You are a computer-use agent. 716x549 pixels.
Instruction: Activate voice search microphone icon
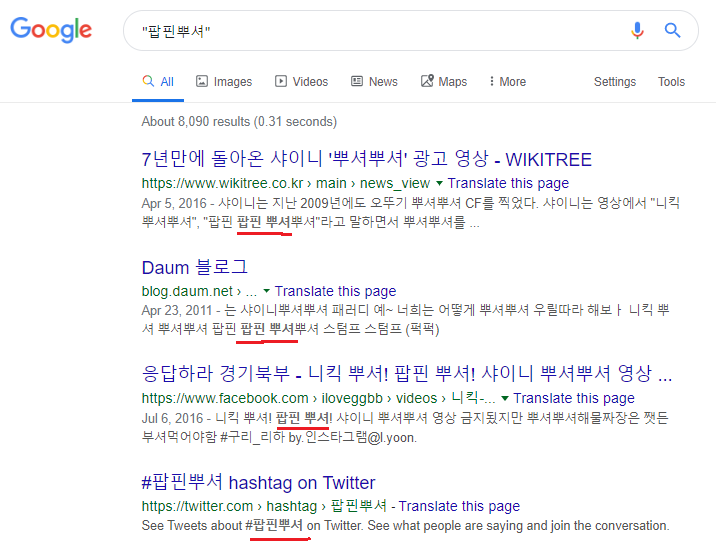(637, 31)
